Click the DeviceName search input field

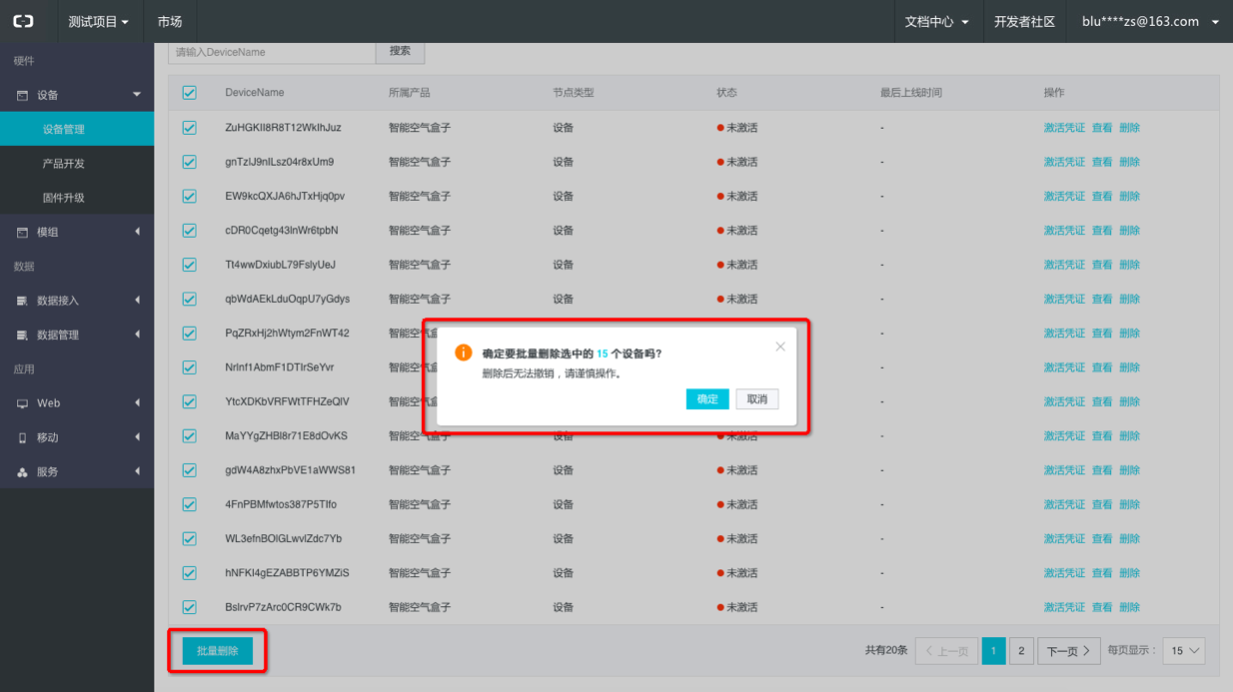click(272, 52)
